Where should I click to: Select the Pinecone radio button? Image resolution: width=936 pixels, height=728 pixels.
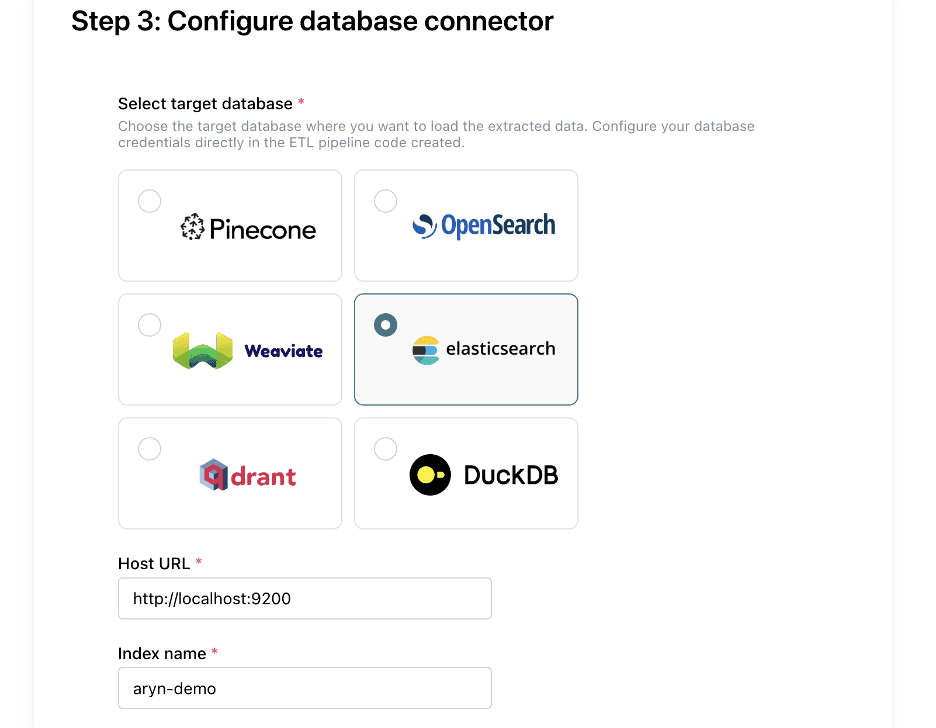pyautogui.click(x=149, y=200)
